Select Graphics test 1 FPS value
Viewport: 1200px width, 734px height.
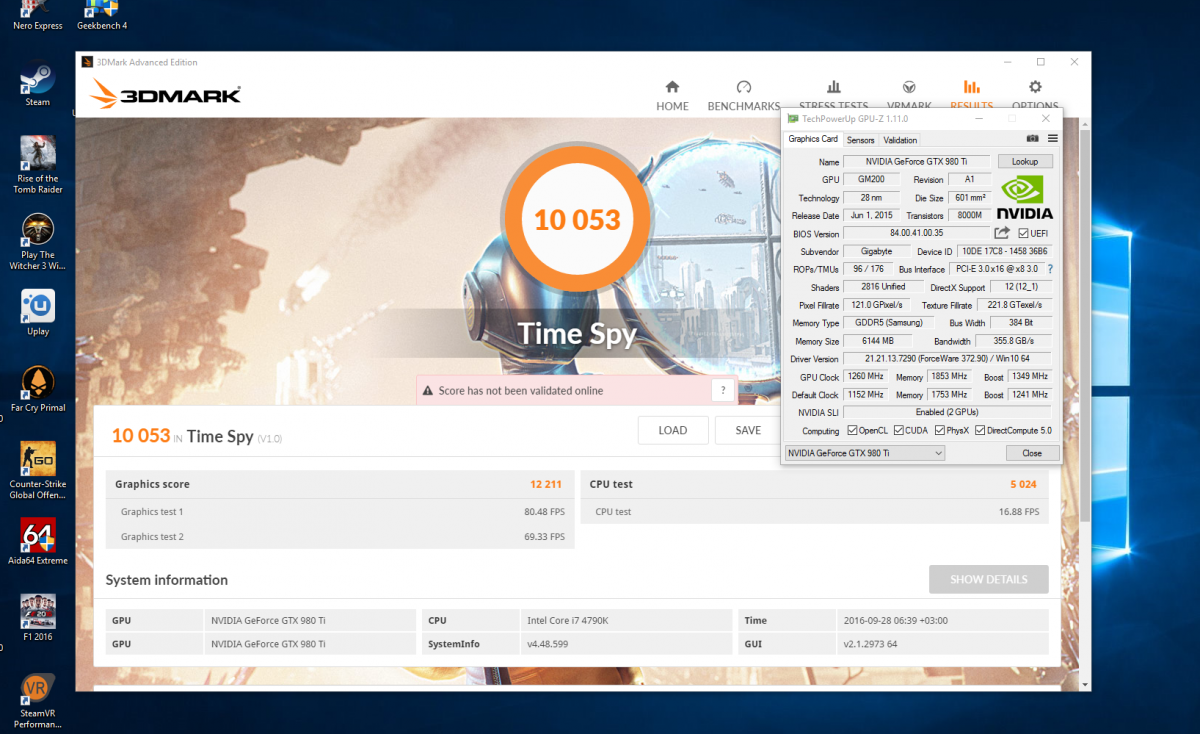543,512
